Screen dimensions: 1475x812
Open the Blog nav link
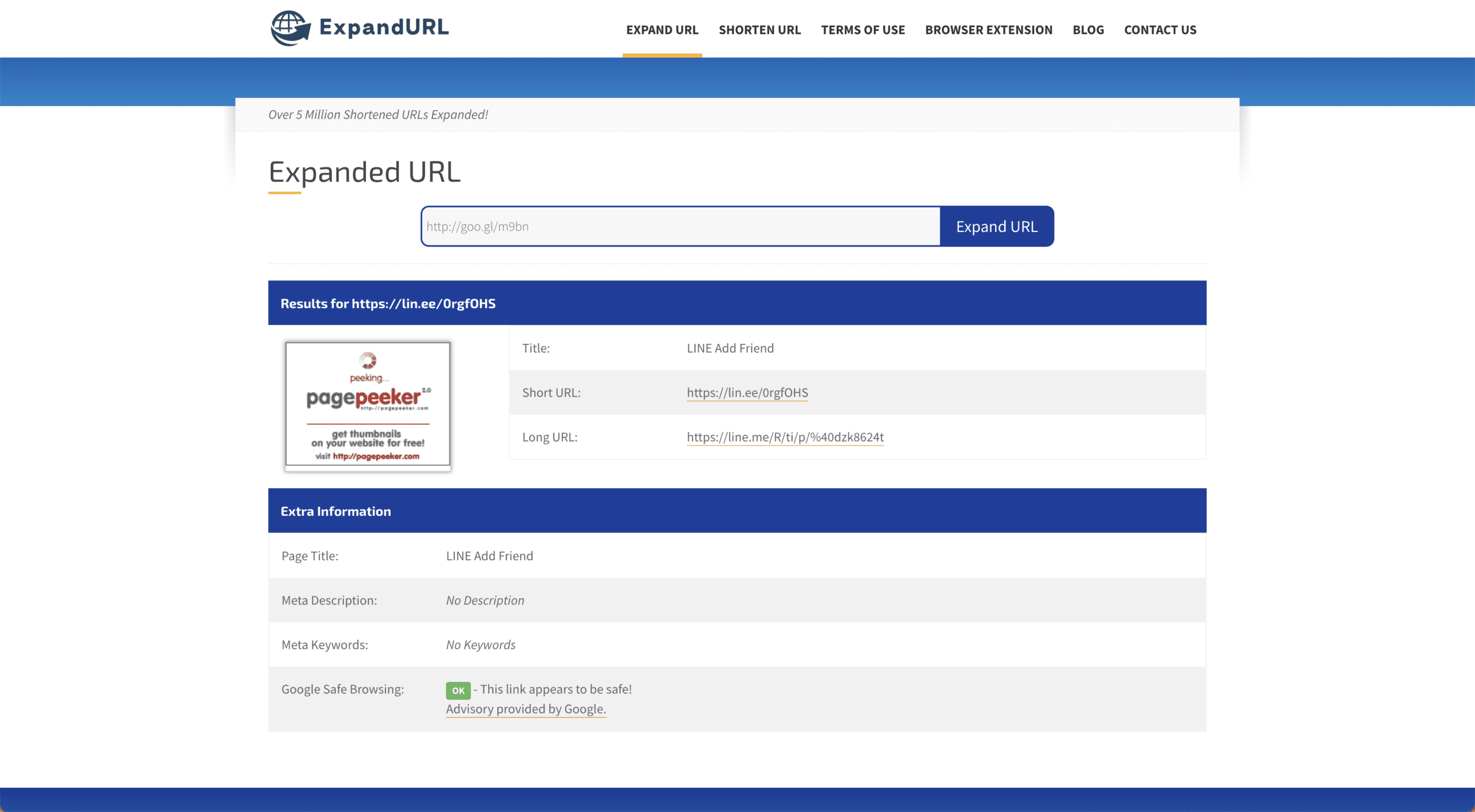[x=1088, y=30]
